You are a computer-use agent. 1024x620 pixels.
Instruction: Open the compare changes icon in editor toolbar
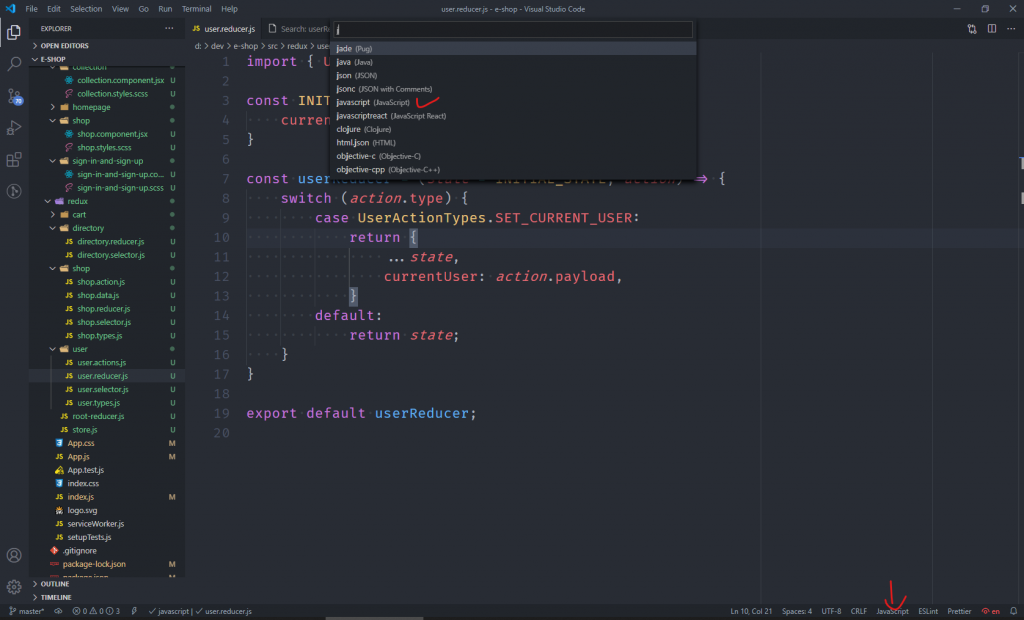coord(972,29)
